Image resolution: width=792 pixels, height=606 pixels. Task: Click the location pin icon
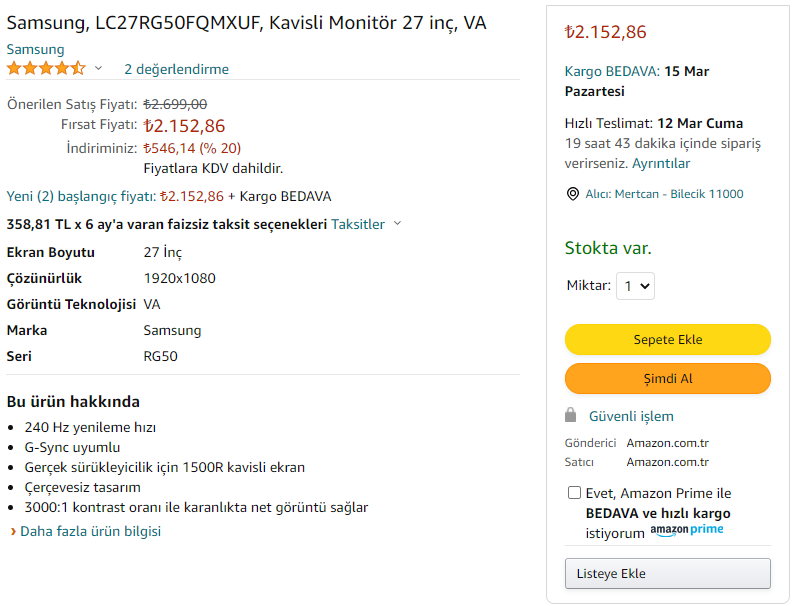tap(573, 194)
